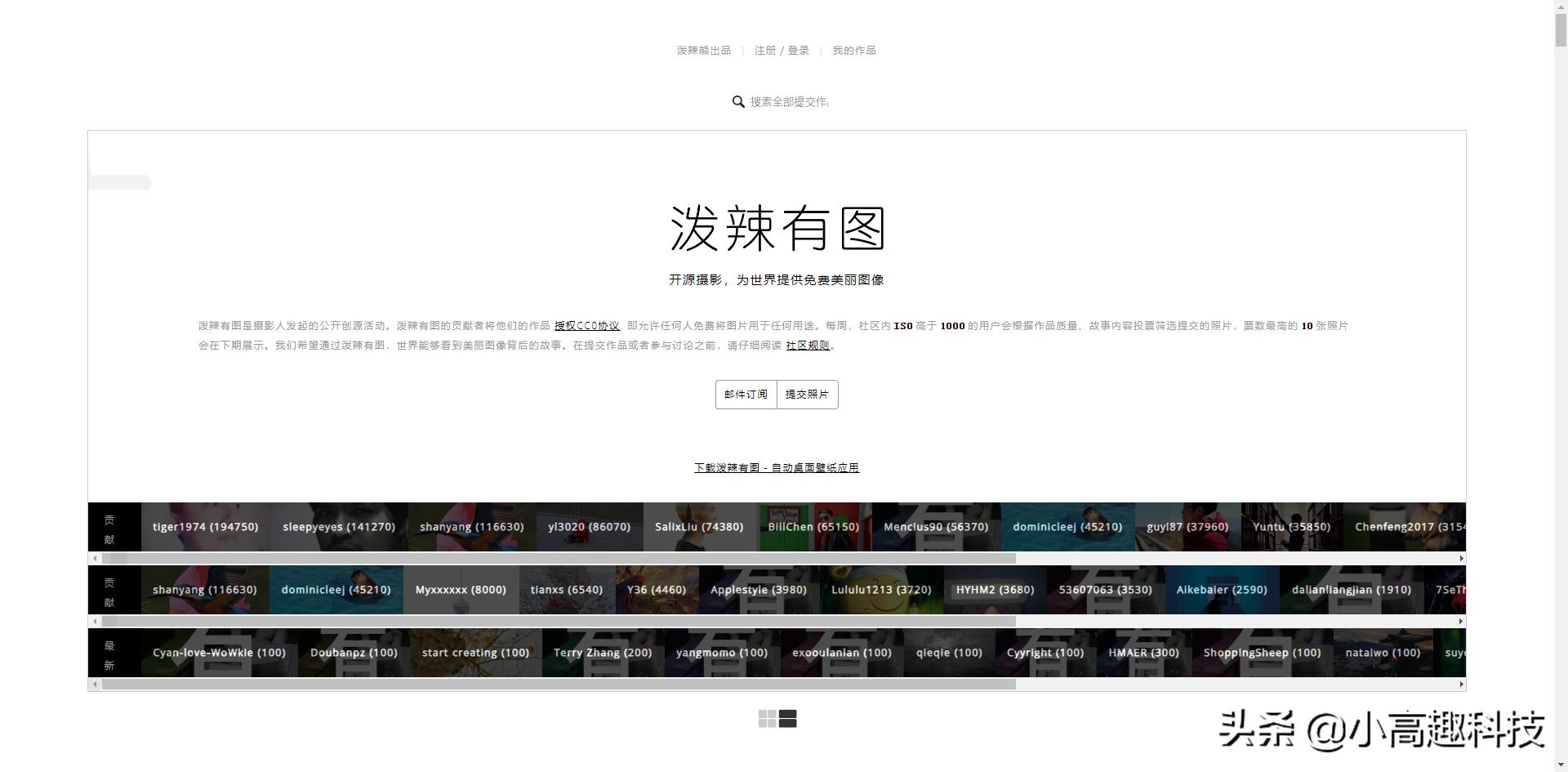Open the 授权CC0协议 link
The image size is (1568, 772).
pos(586,325)
